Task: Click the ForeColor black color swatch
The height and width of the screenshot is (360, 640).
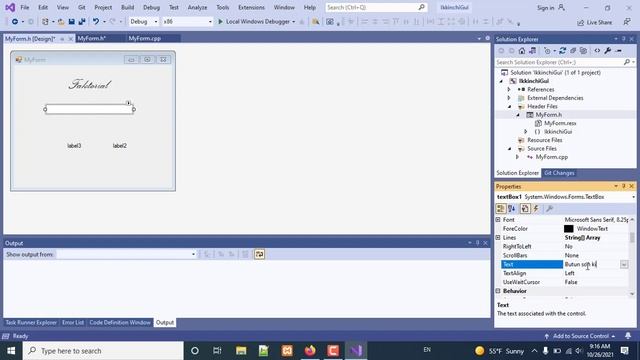Action: pyautogui.click(x=569, y=229)
